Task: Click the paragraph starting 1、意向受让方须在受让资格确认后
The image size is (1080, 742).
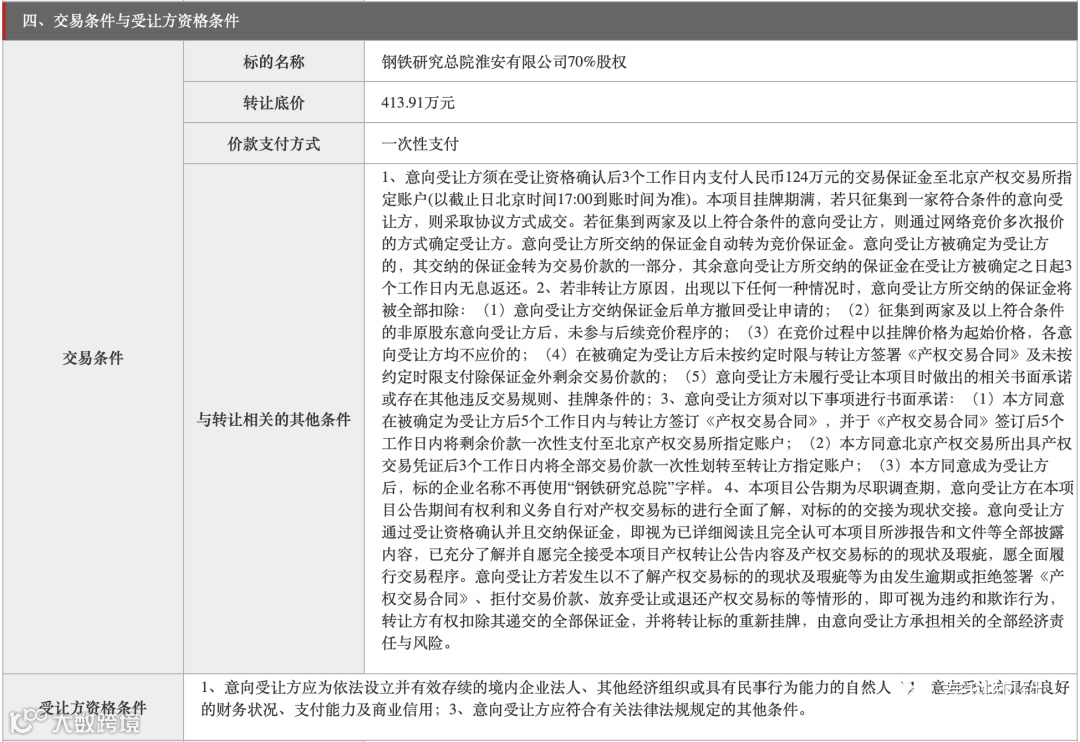Action: point(727,410)
